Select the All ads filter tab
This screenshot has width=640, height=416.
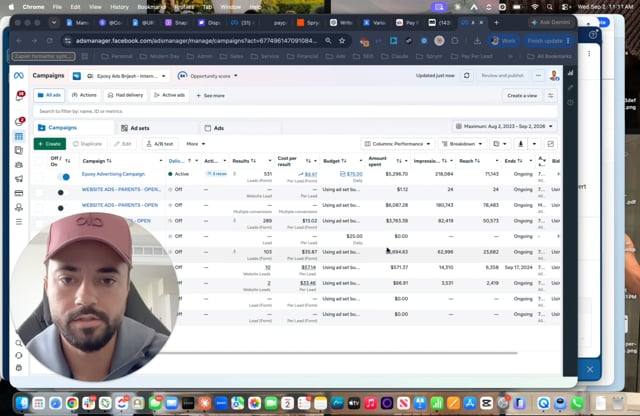coord(49,95)
